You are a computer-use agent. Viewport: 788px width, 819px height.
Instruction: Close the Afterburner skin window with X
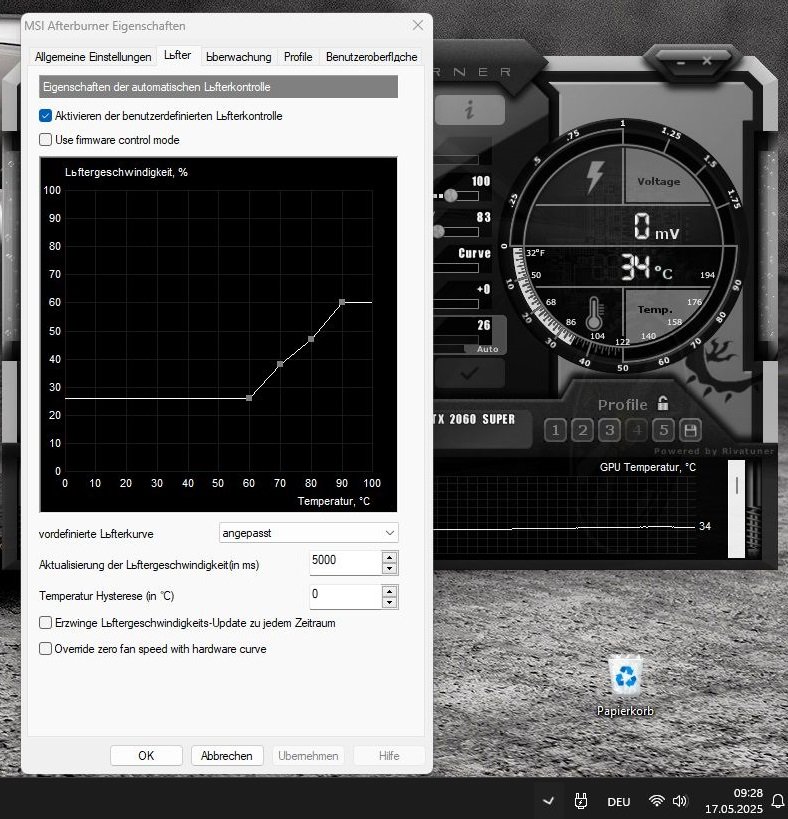707,61
